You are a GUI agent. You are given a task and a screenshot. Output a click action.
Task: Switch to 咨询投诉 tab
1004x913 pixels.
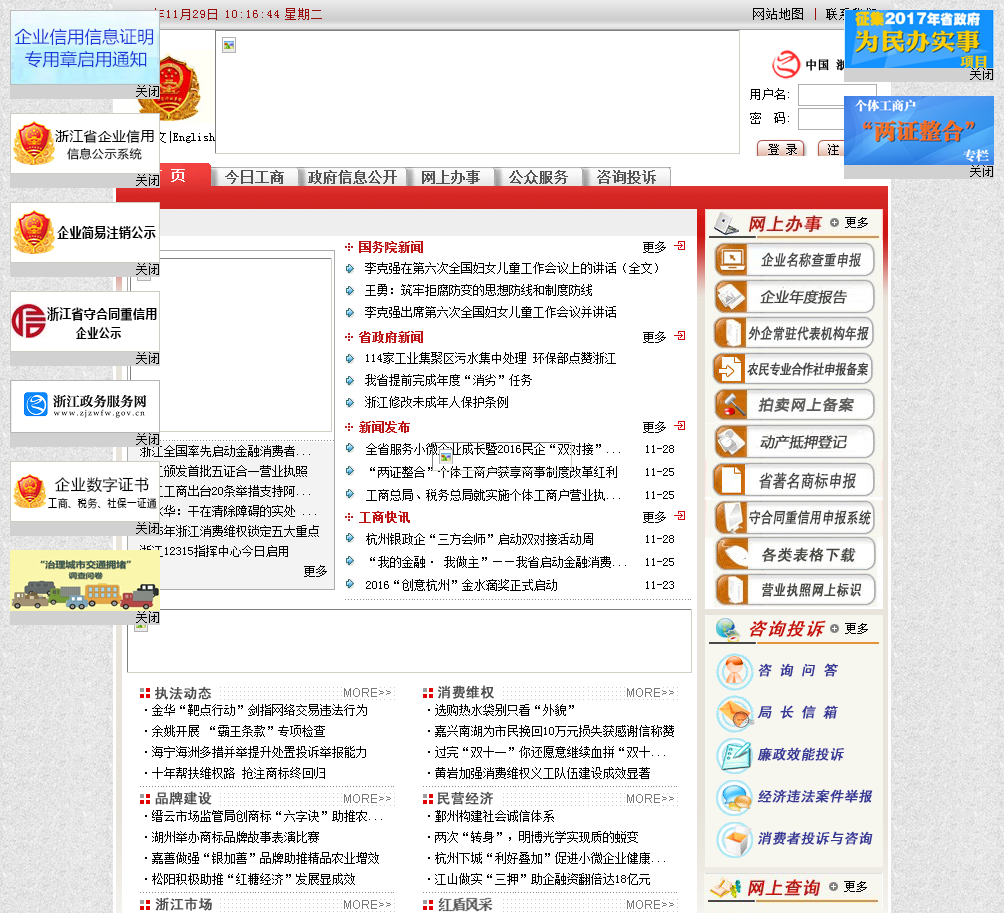point(626,177)
